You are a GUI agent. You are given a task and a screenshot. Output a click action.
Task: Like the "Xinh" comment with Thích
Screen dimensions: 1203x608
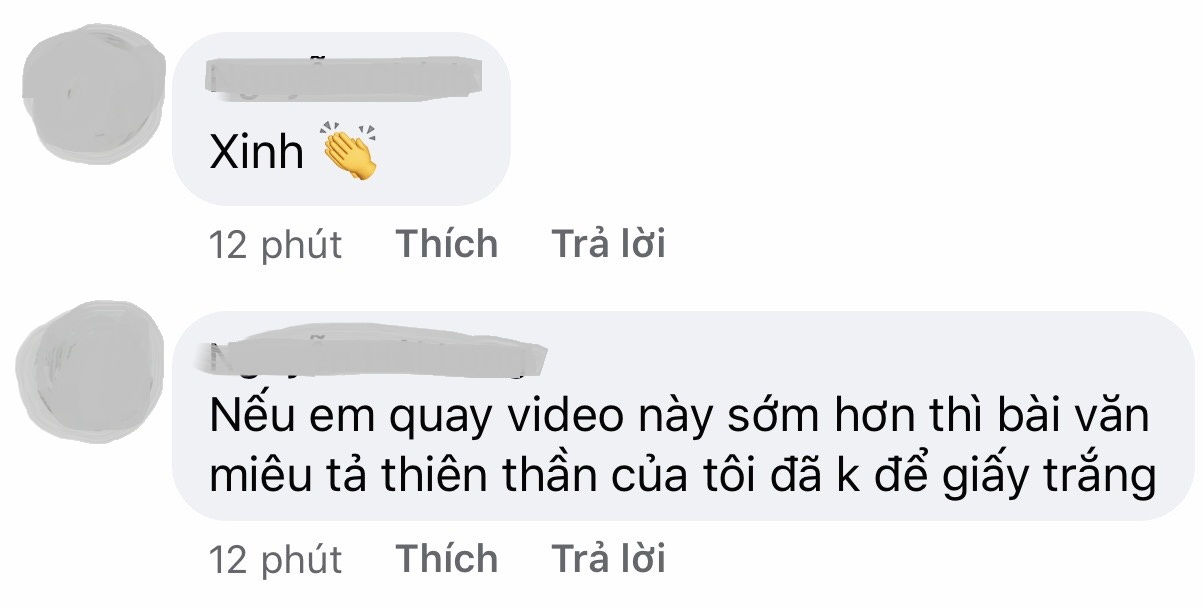[x=447, y=244]
